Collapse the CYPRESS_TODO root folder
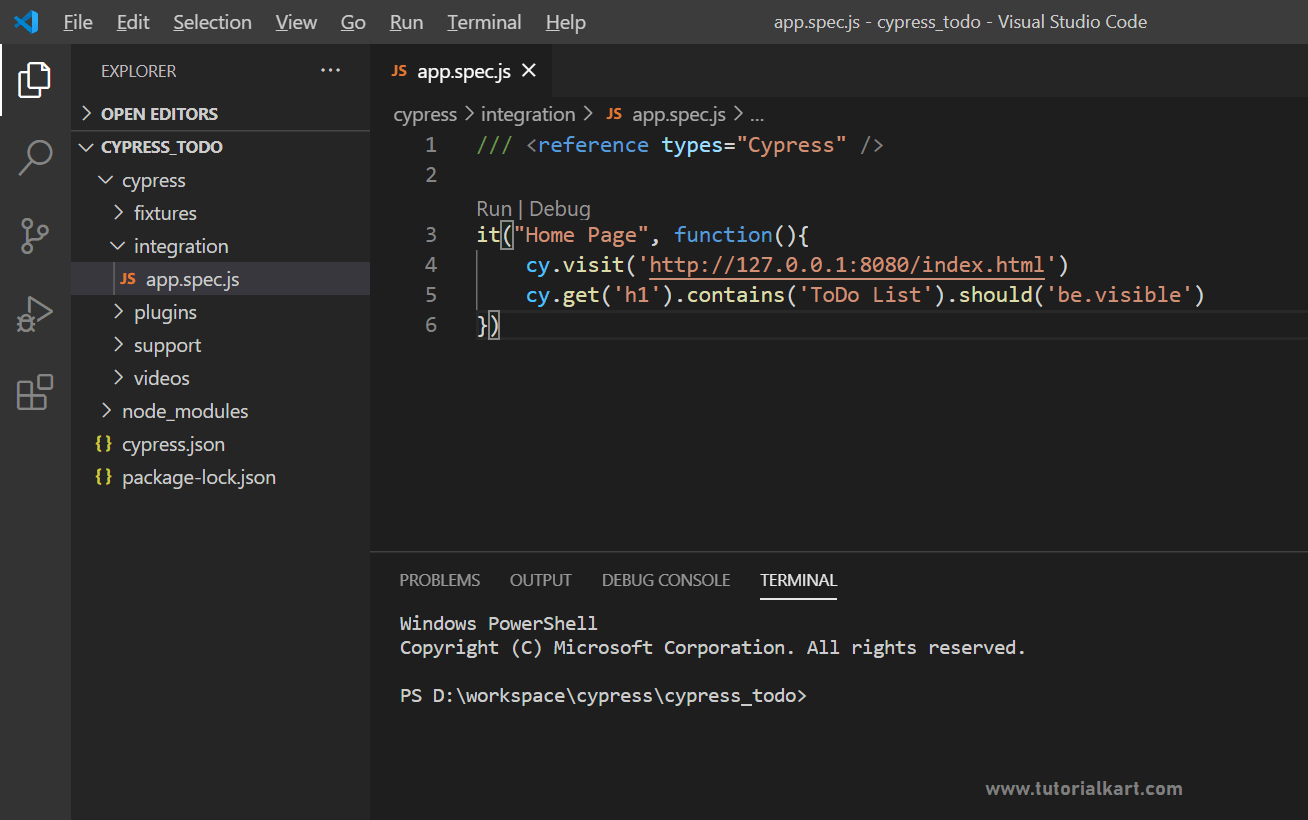1308x820 pixels. tap(161, 147)
